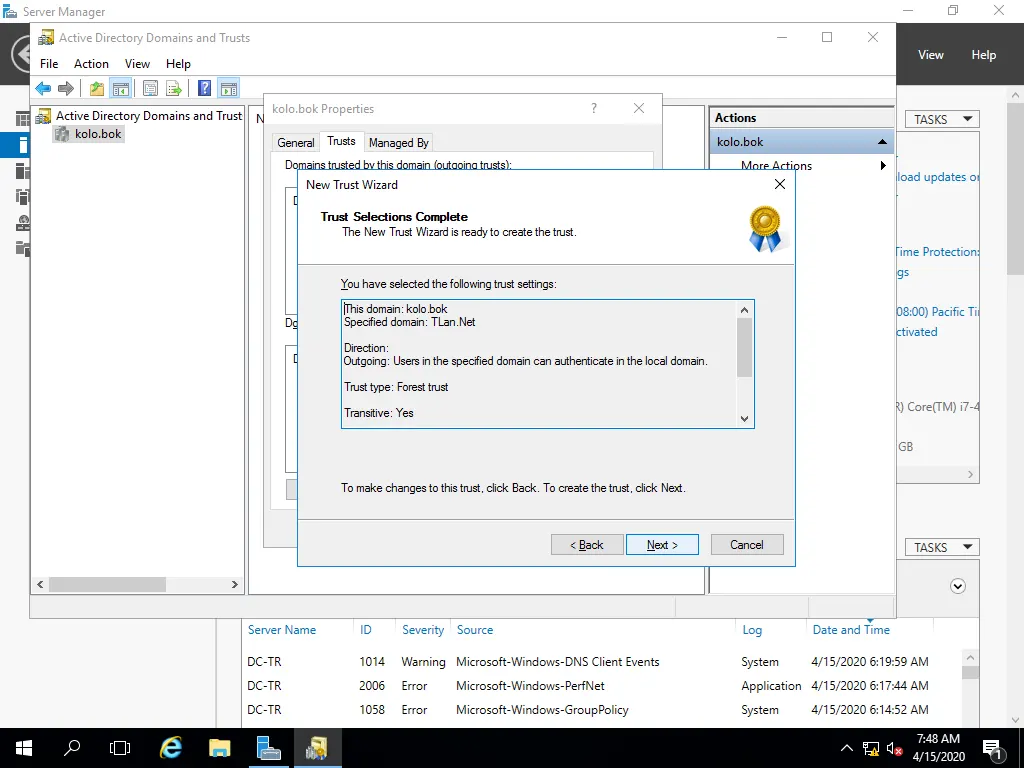Collapse the kolo.bok section in Actions pane
The image size is (1024, 768).
[x=882, y=142]
